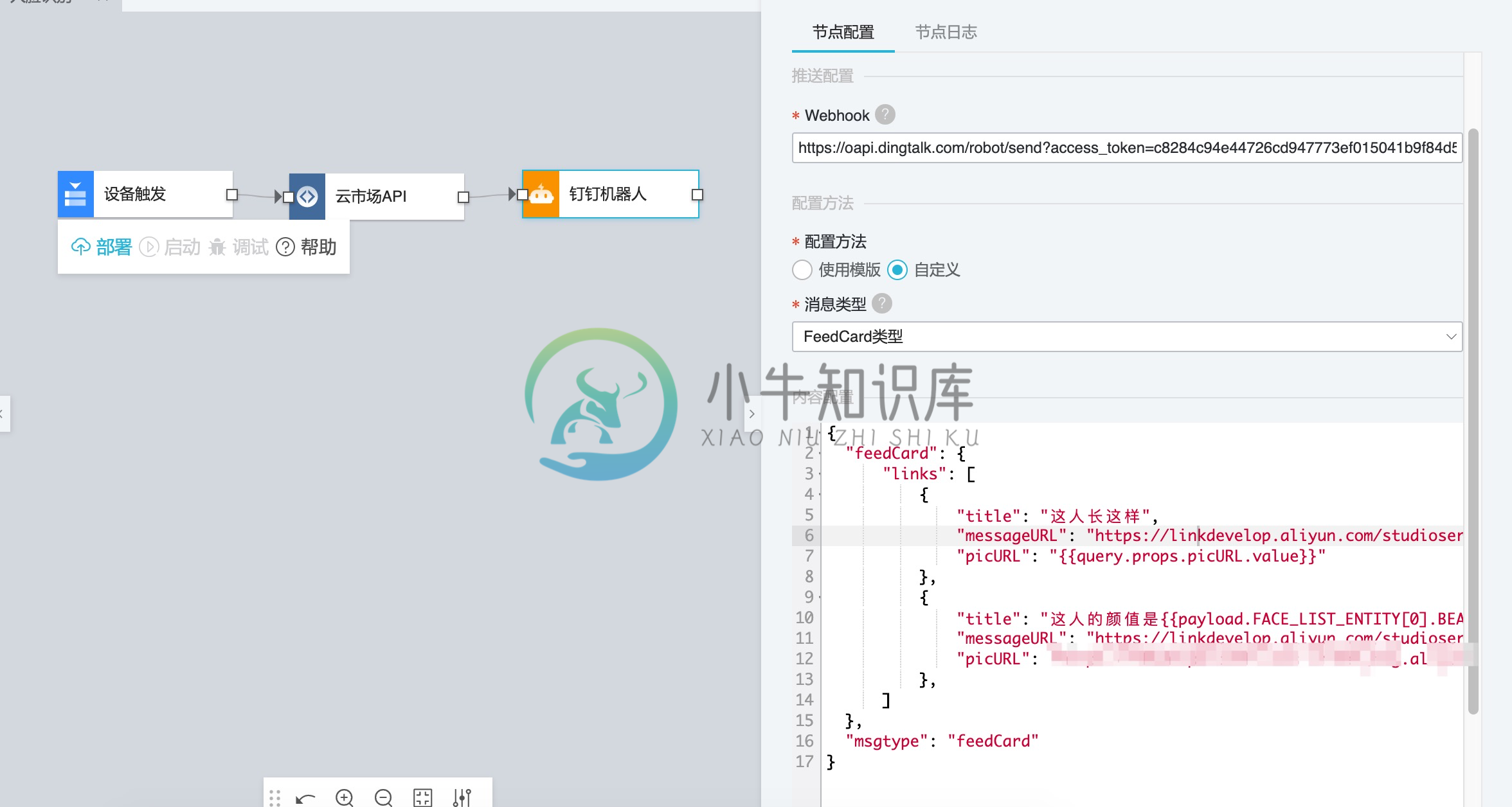The height and width of the screenshot is (807, 1512).
Task: Select the 设备触发 node label
Action: pos(135,194)
